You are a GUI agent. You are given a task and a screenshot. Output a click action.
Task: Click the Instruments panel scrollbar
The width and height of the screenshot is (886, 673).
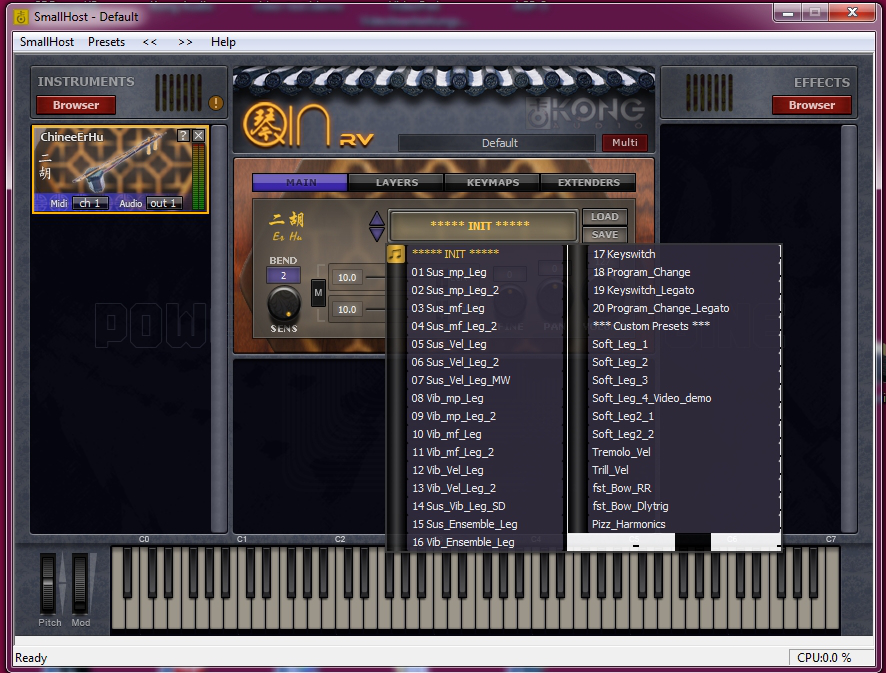(219, 328)
